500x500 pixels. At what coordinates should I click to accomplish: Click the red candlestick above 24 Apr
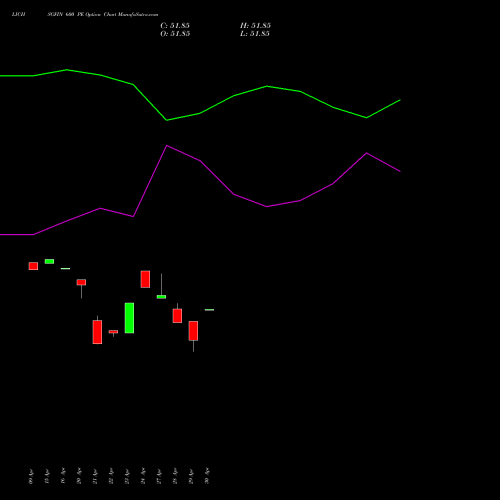click(x=145, y=279)
